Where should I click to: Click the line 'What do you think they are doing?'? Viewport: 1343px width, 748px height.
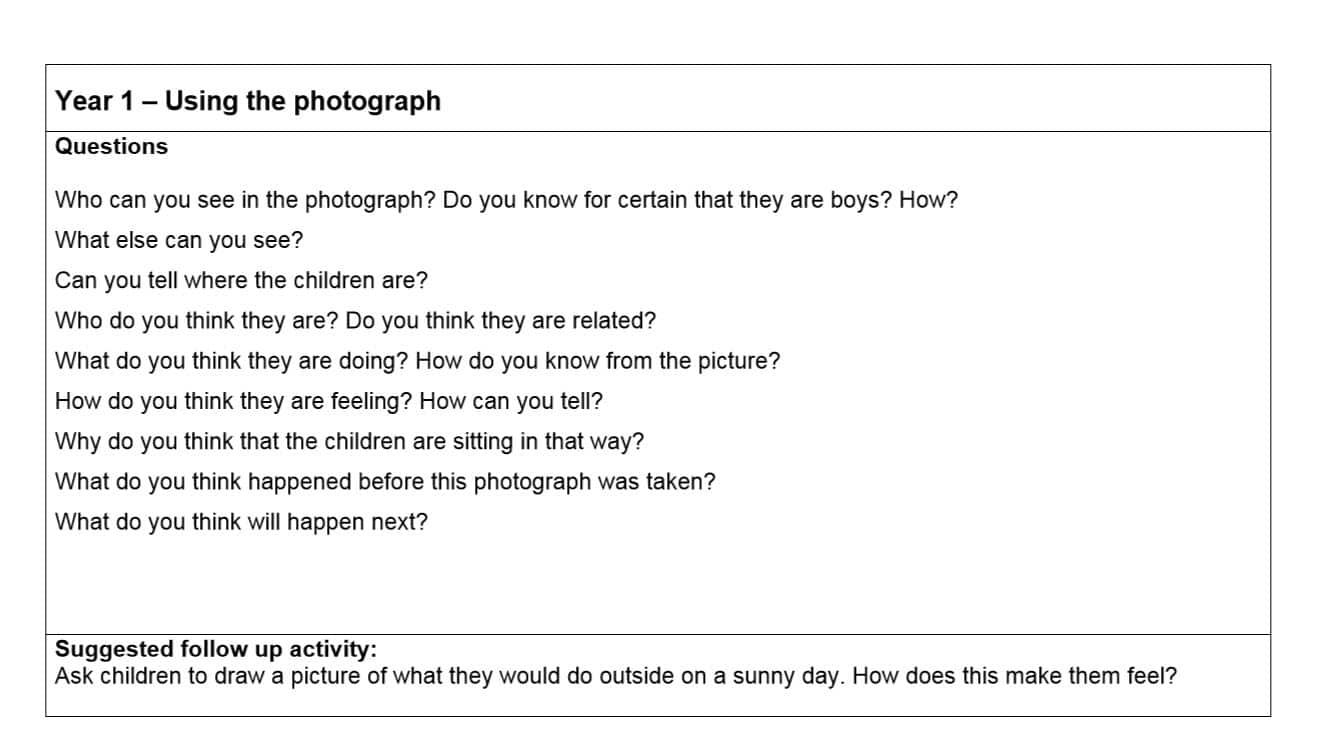[231, 361]
